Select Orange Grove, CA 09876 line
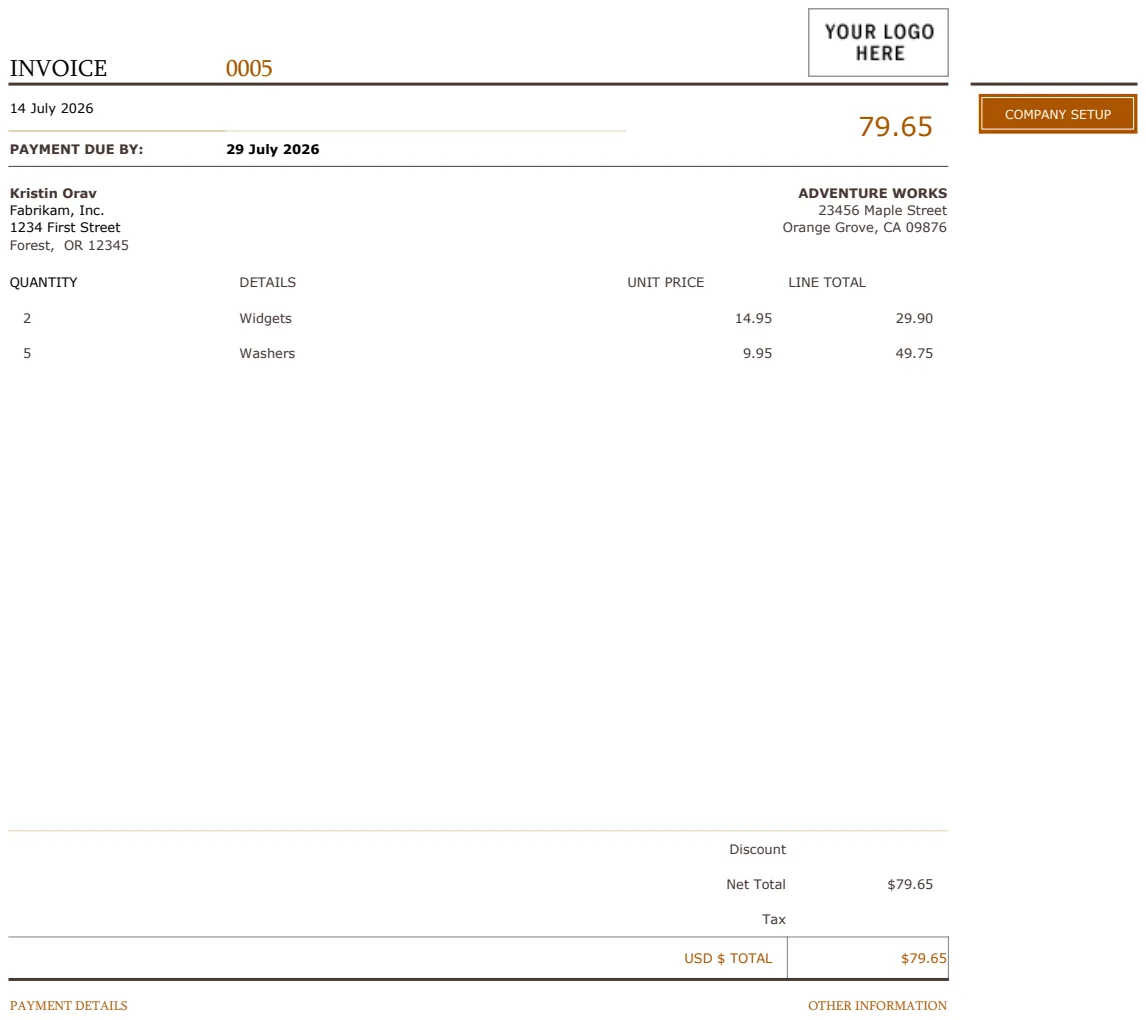This screenshot has height=1020, width=1146. pos(865,227)
